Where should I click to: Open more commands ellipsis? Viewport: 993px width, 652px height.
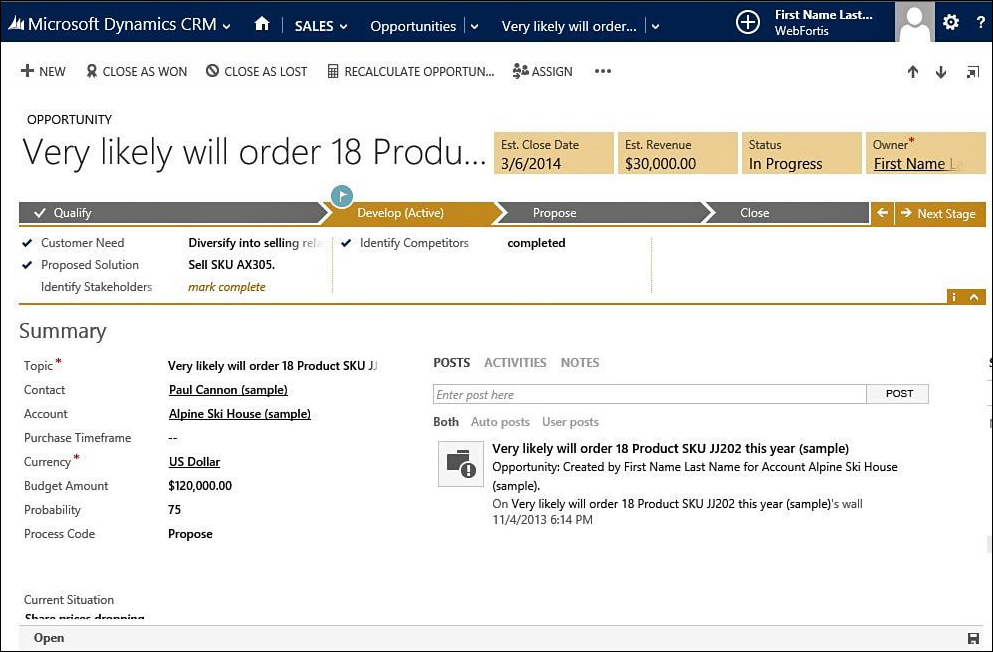click(x=603, y=71)
